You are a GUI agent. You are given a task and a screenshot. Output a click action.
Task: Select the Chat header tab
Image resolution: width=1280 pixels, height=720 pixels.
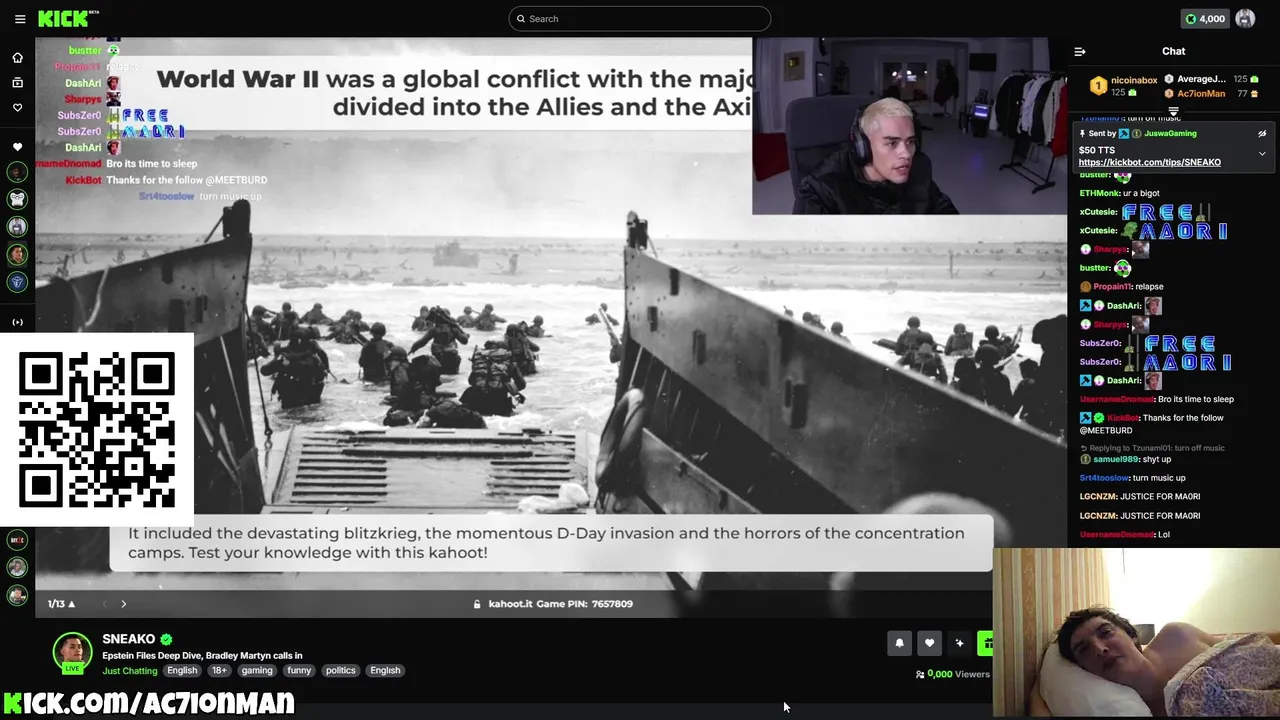coord(1173,51)
